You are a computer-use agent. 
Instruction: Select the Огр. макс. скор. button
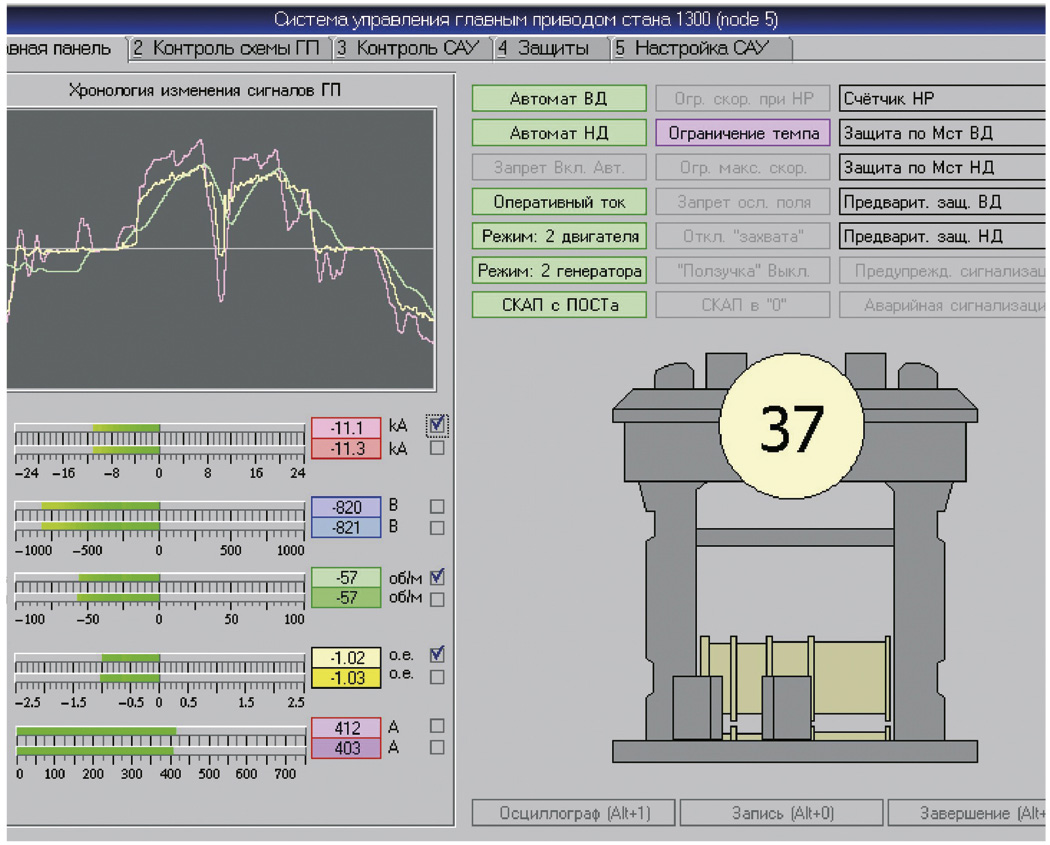coord(743,167)
